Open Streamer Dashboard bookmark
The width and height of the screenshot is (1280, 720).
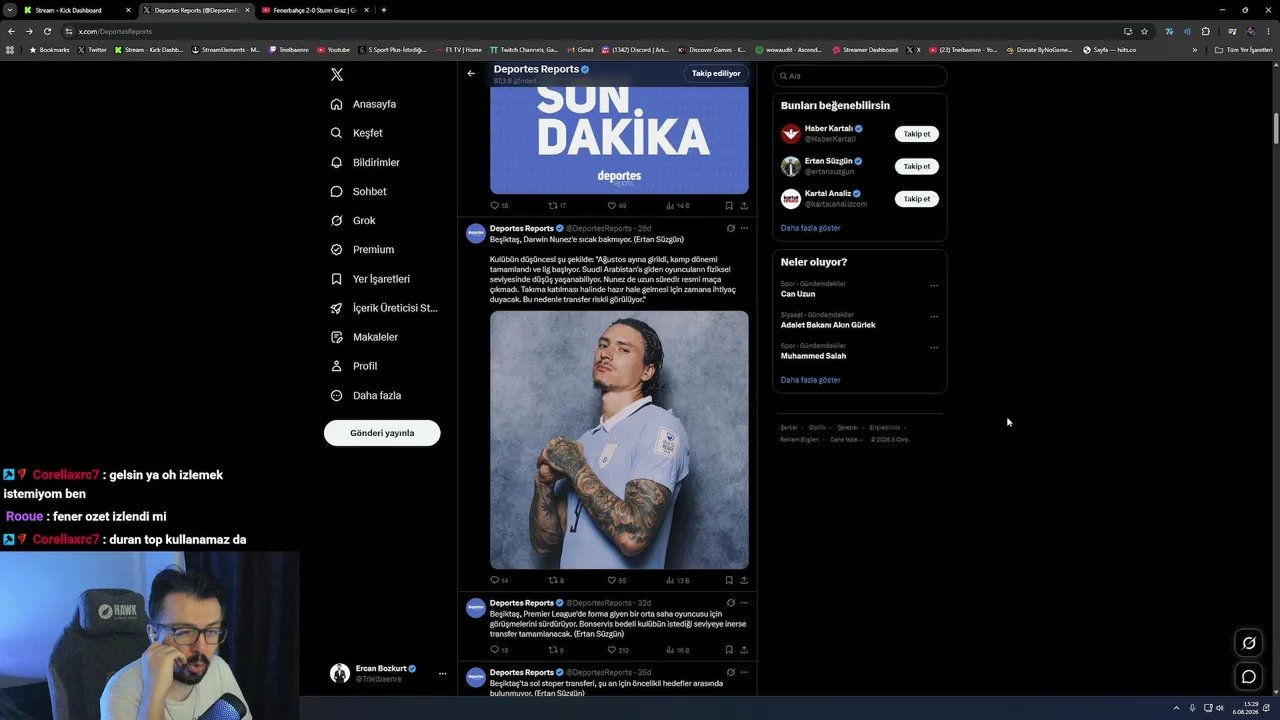point(865,50)
